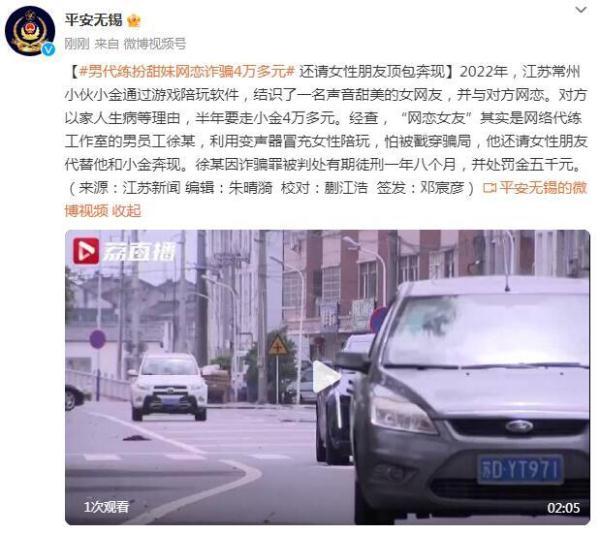Click the Ford emblem on the car
Viewport: 600px width, 534px height.
tap(519, 426)
